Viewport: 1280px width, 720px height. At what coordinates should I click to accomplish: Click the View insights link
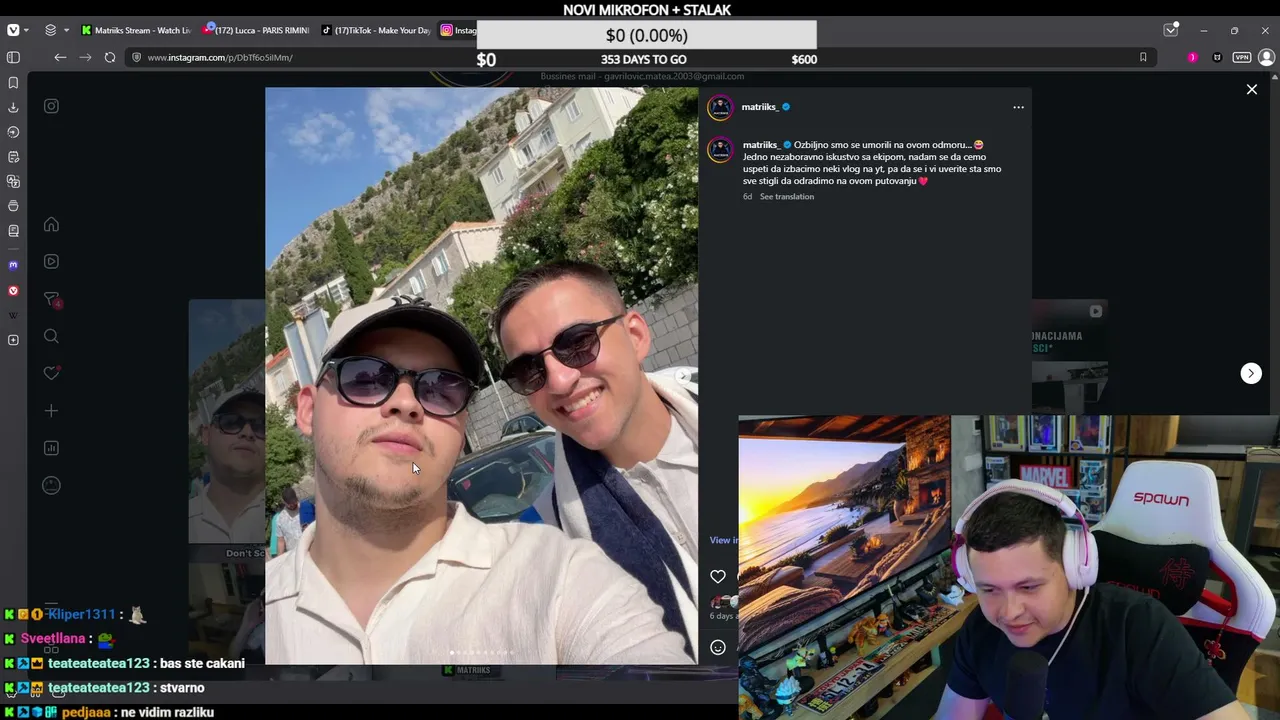(x=723, y=540)
